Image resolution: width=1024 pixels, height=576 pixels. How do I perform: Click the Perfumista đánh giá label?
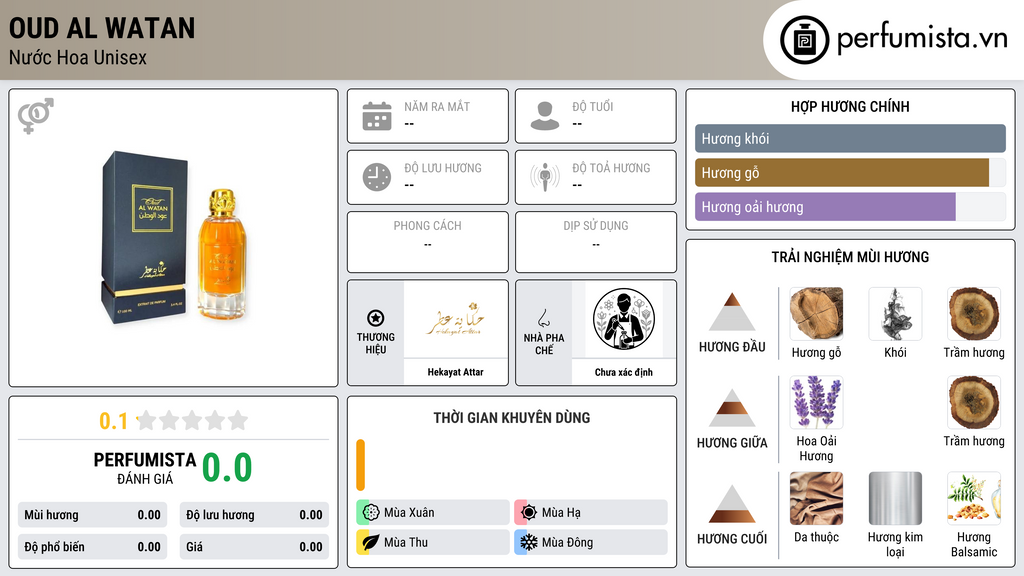point(144,468)
